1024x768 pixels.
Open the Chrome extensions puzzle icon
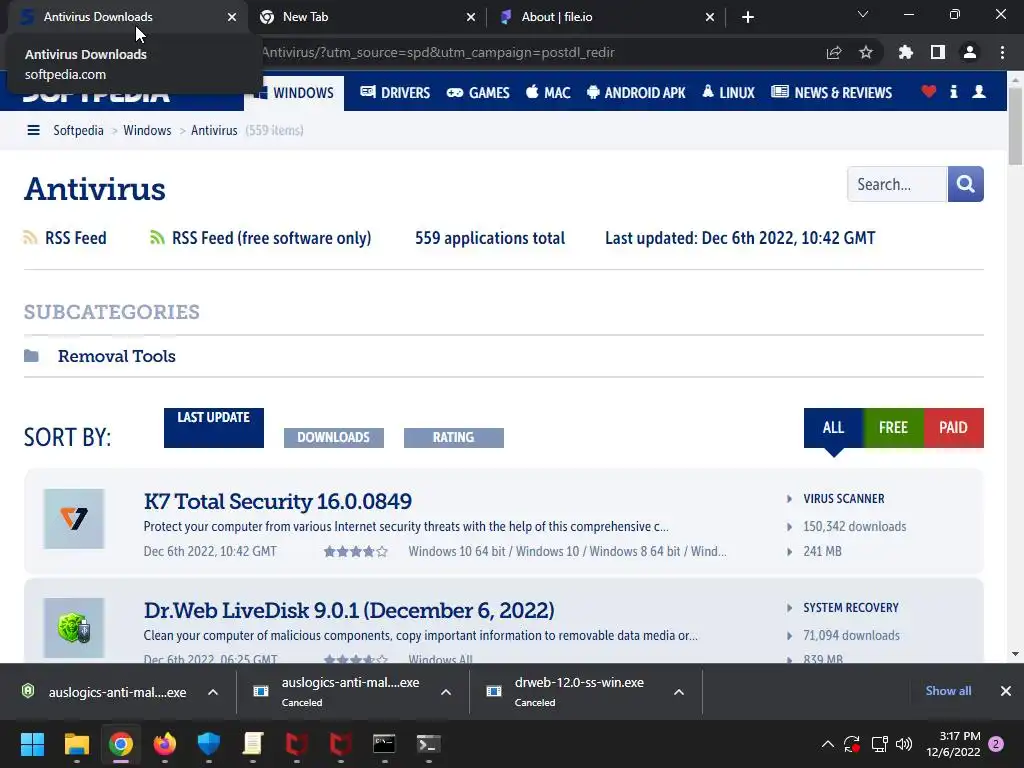click(x=906, y=52)
